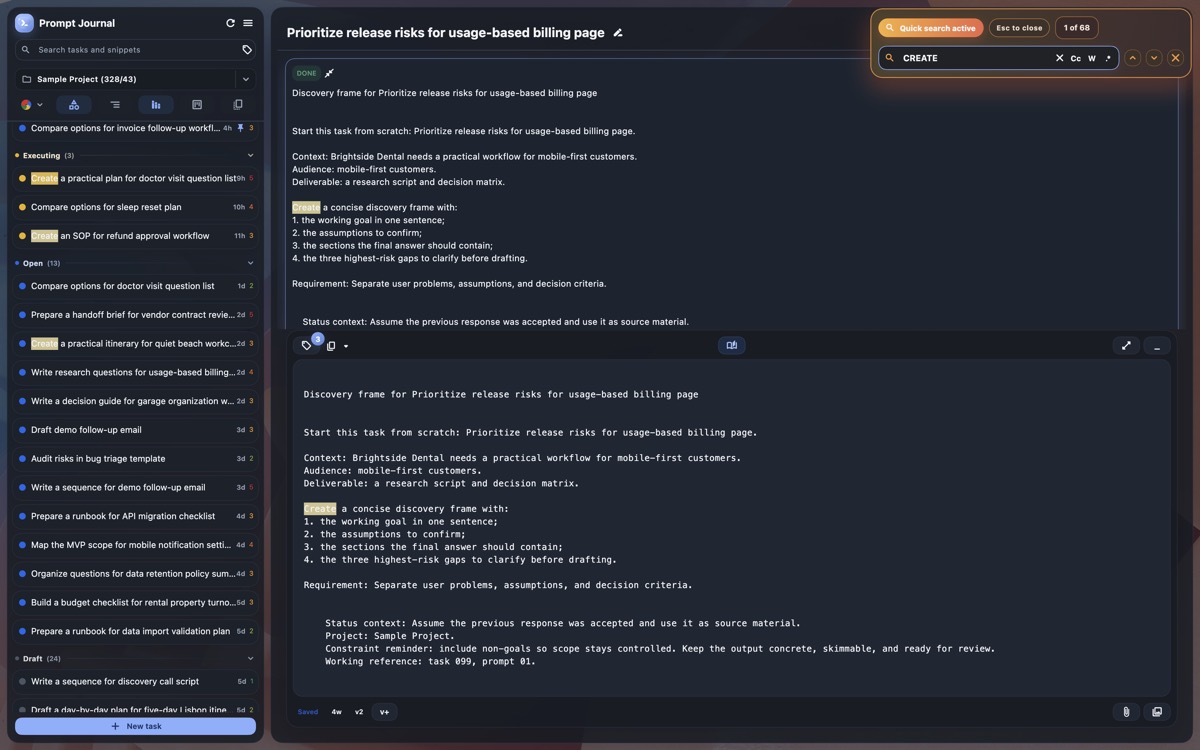
Task: Open task Compare options for doctor visit question list
Action: coord(135,286)
